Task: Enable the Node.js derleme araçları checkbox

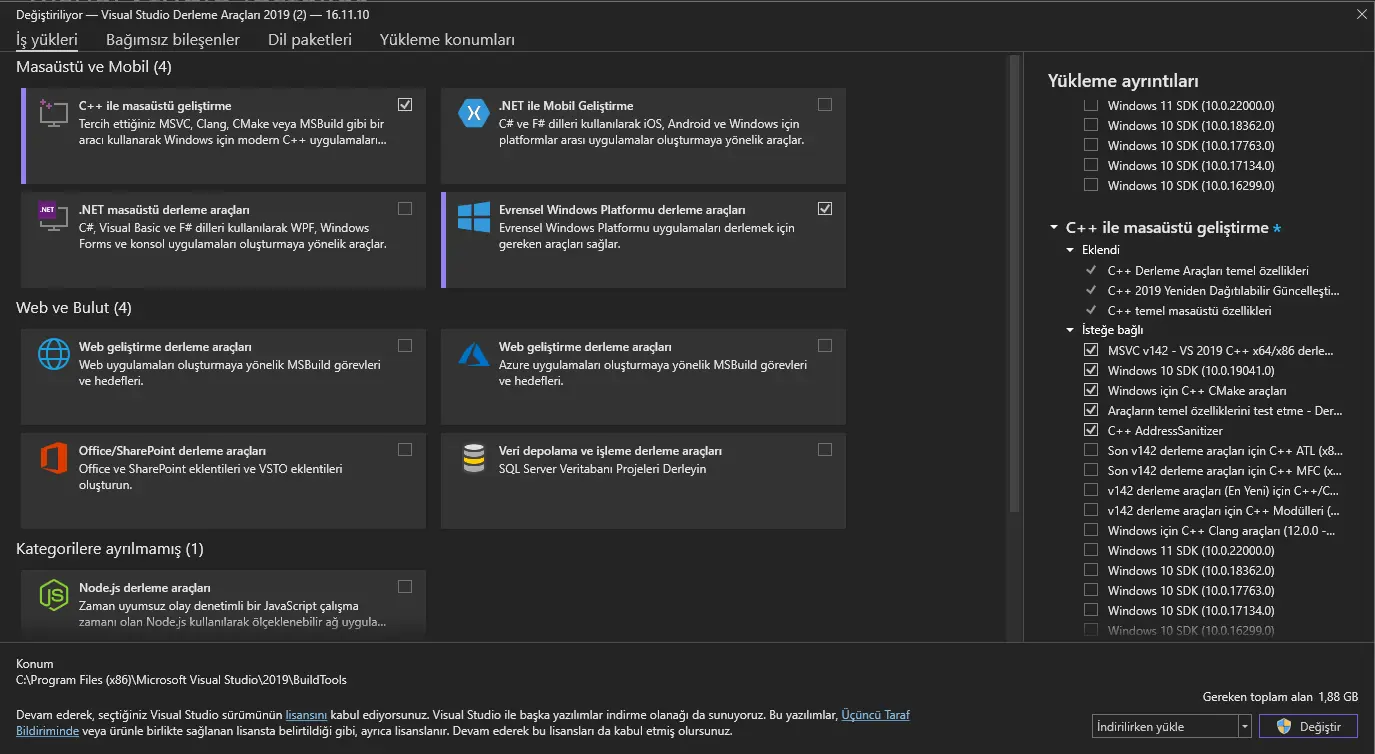Action: (404, 587)
